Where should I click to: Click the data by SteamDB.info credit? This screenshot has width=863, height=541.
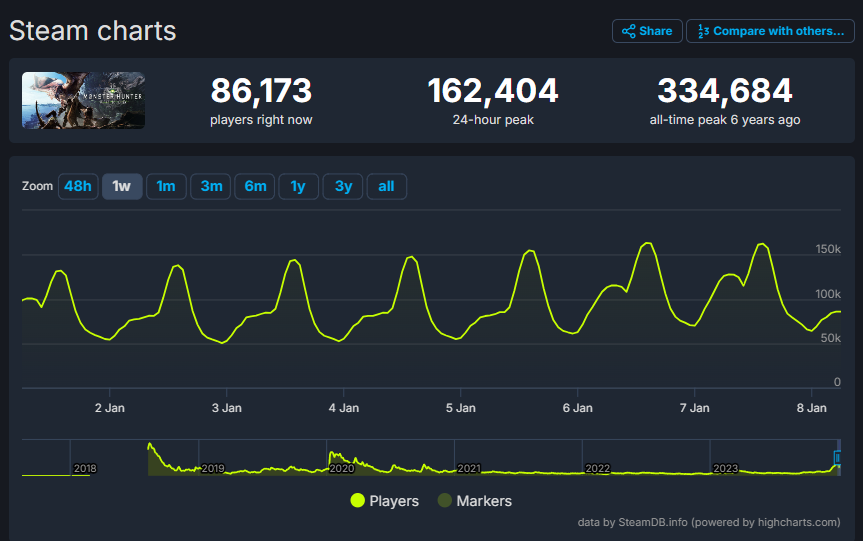[709, 522]
